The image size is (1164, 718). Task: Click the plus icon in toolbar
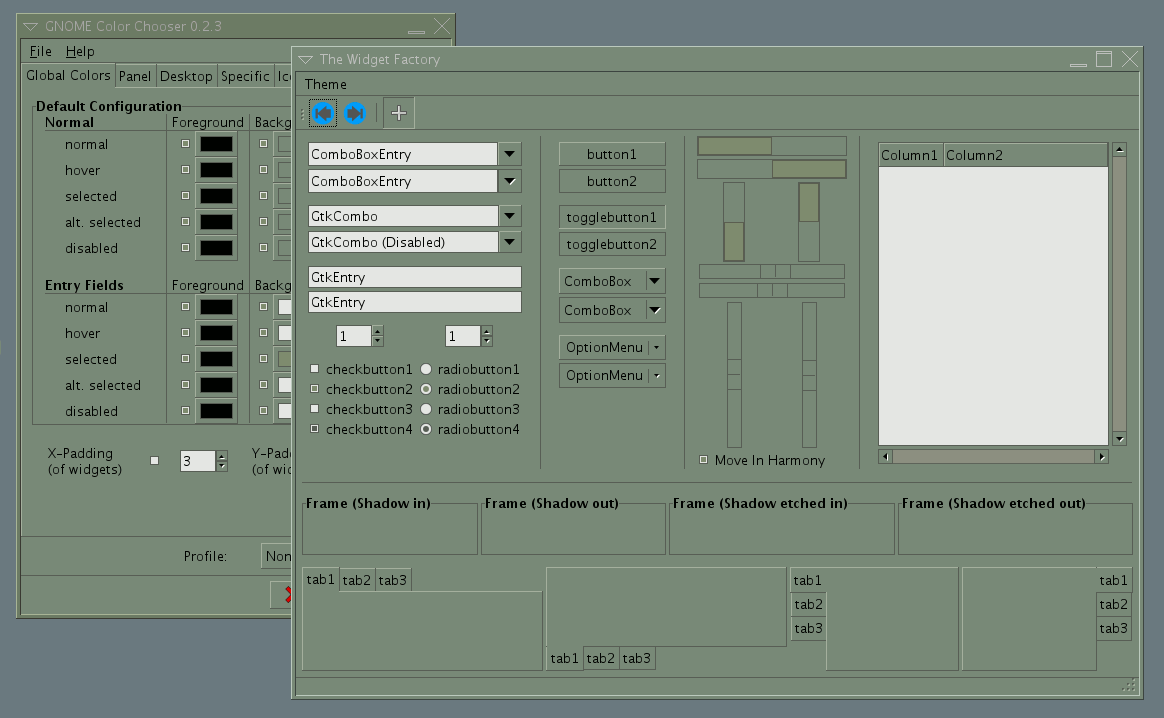pos(399,113)
